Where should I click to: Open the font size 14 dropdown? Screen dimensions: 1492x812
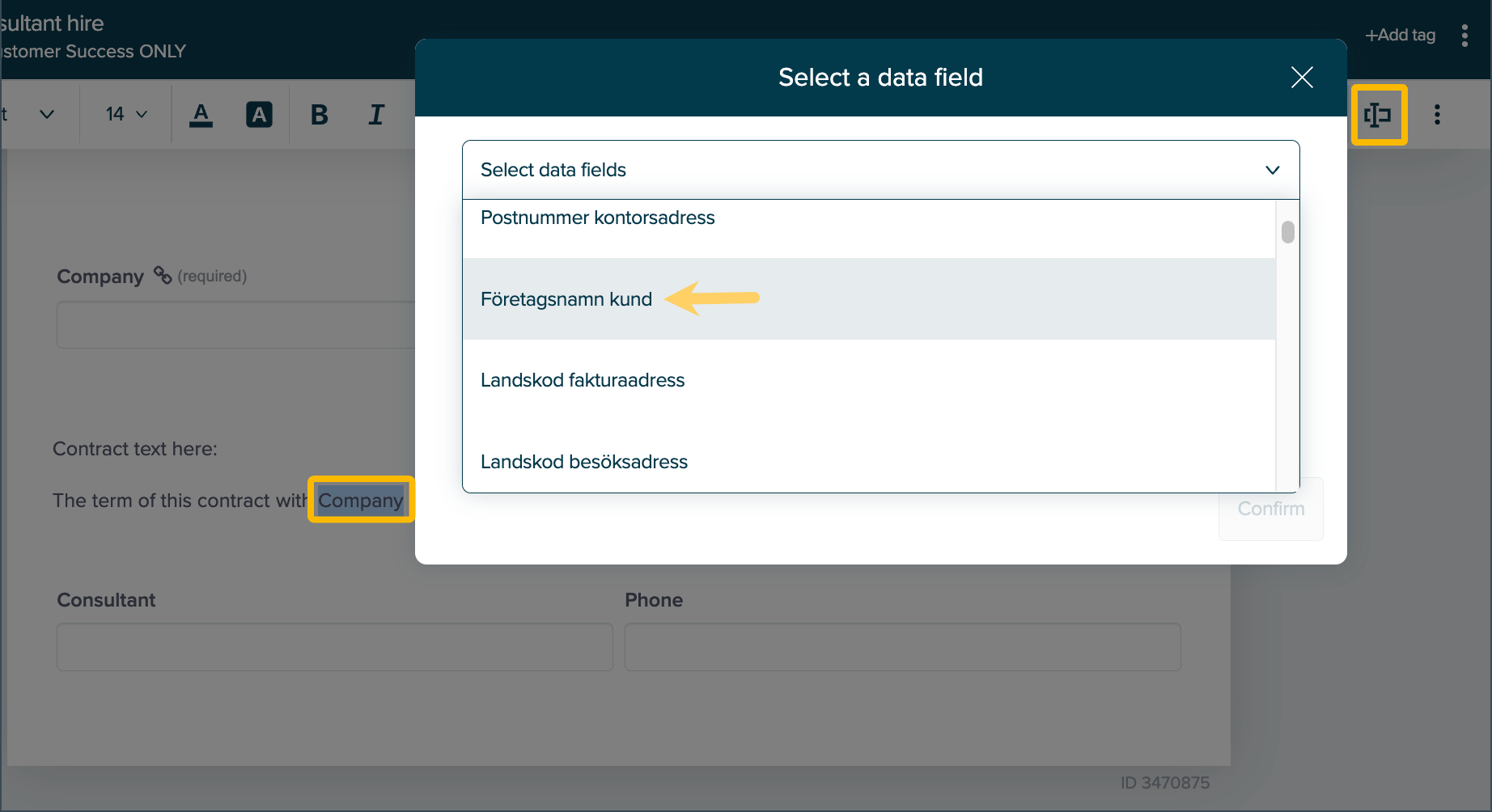tap(126, 114)
